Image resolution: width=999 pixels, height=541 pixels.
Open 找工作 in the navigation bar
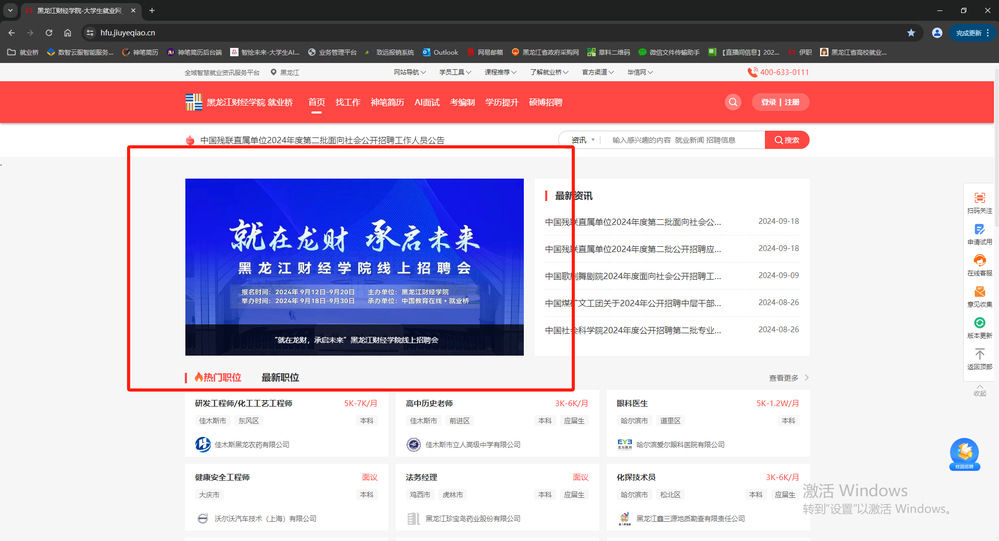point(348,102)
